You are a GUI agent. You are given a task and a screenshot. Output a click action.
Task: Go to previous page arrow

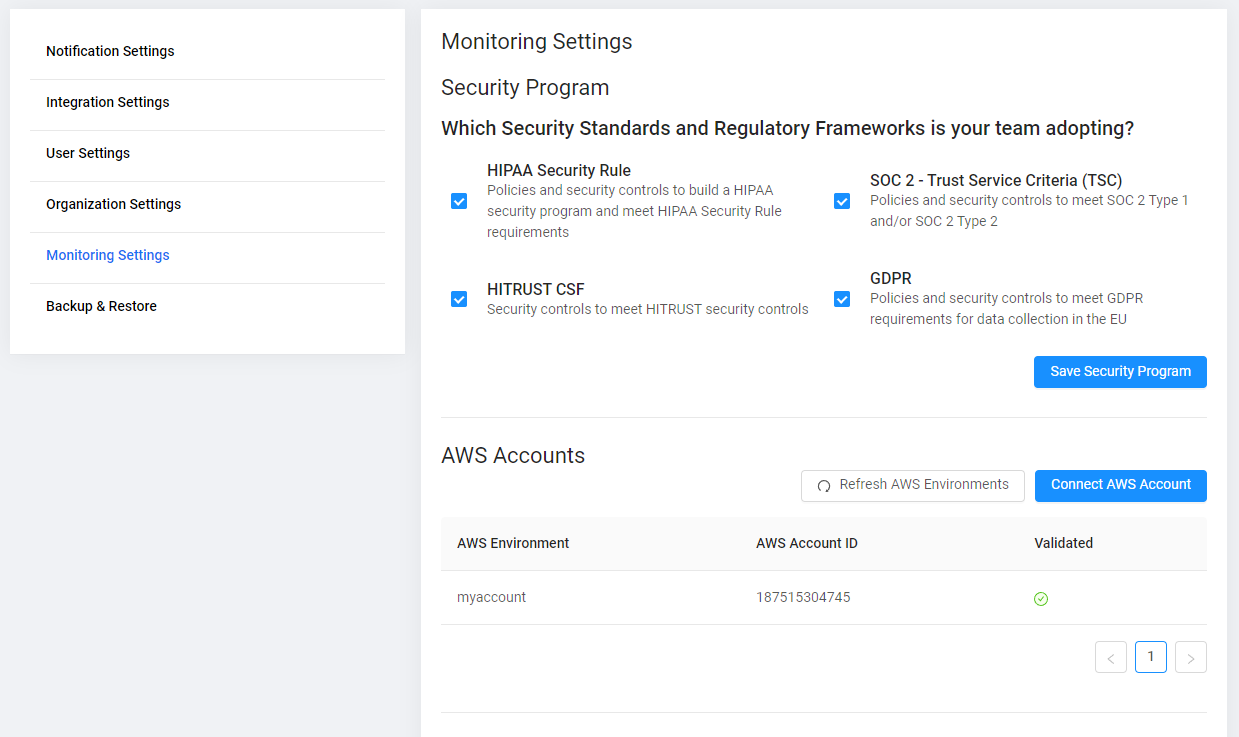[x=1111, y=657]
